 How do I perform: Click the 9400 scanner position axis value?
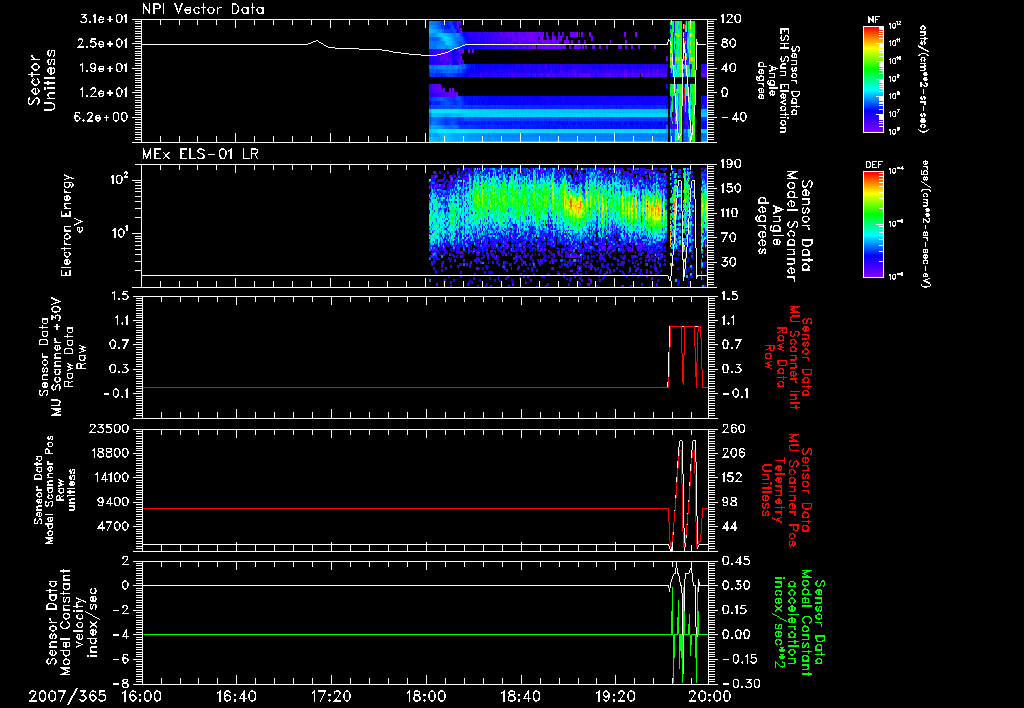coord(112,502)
